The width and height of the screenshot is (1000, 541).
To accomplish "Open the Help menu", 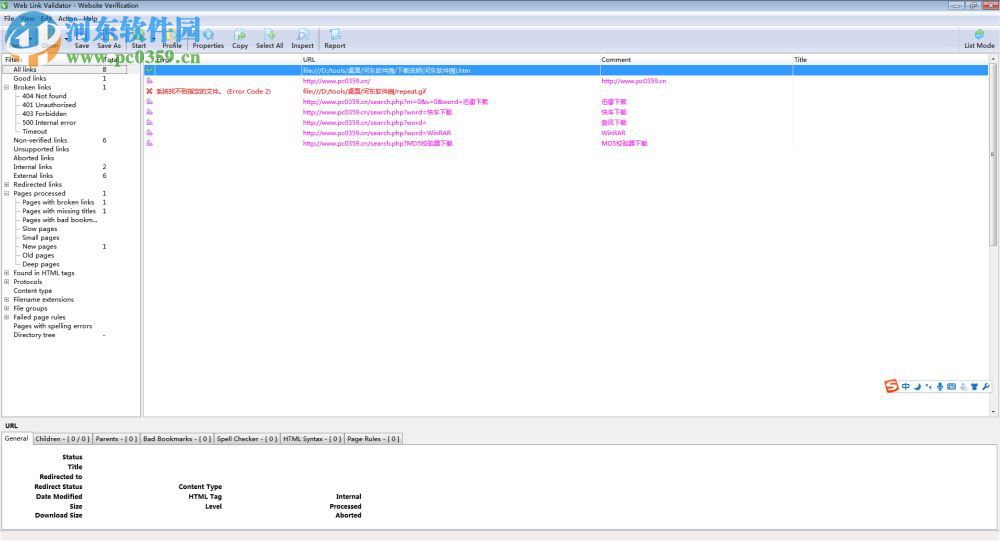I will 91,19.
